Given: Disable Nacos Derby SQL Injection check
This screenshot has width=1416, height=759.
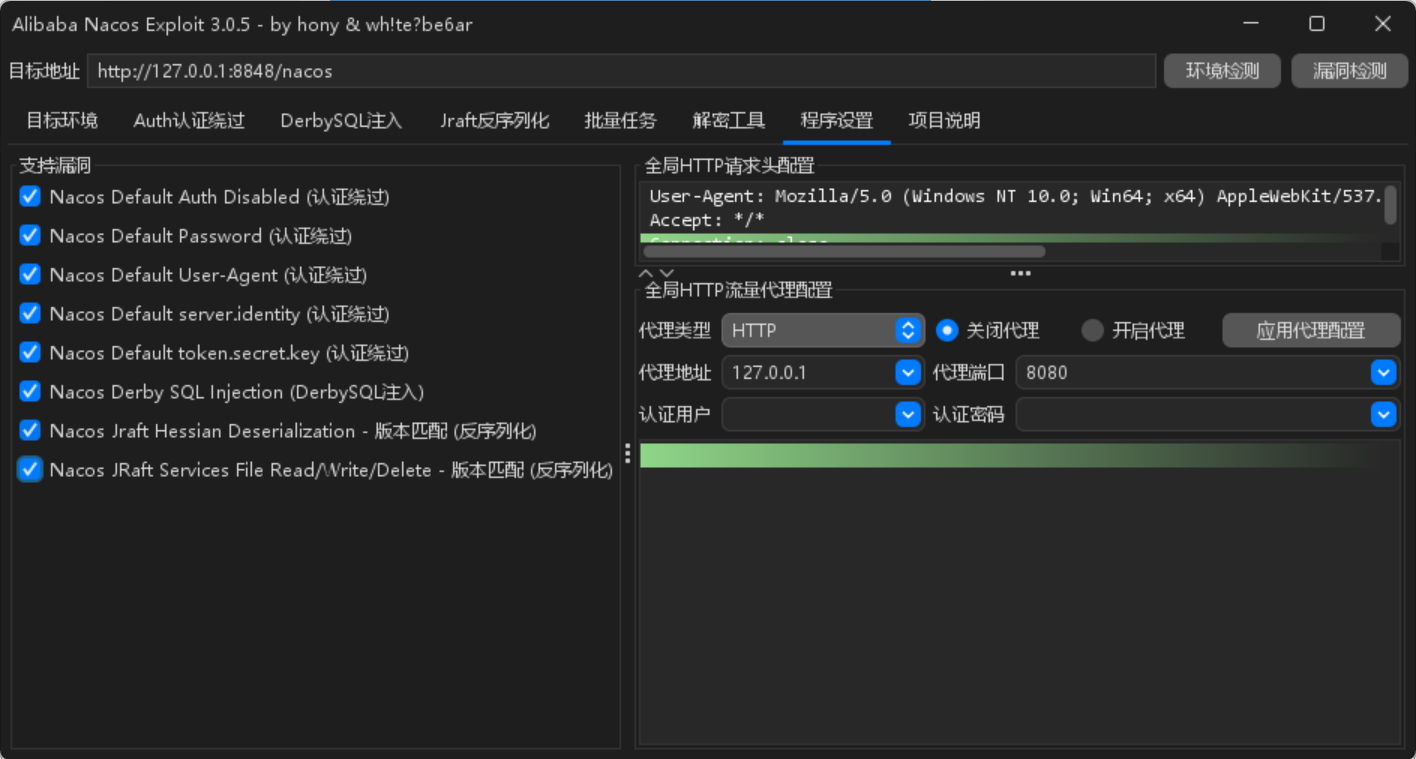Looking at the screenshot, I should click(30, 392).
